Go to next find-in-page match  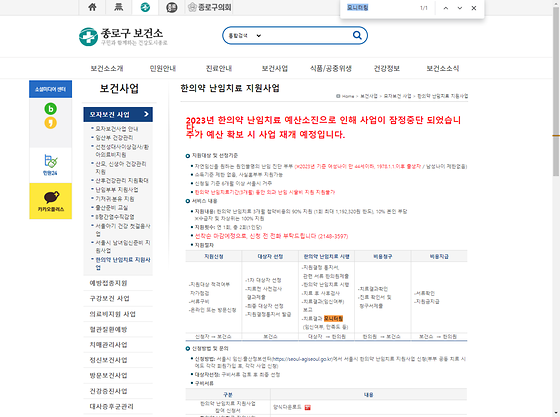(x=460, y=8)
